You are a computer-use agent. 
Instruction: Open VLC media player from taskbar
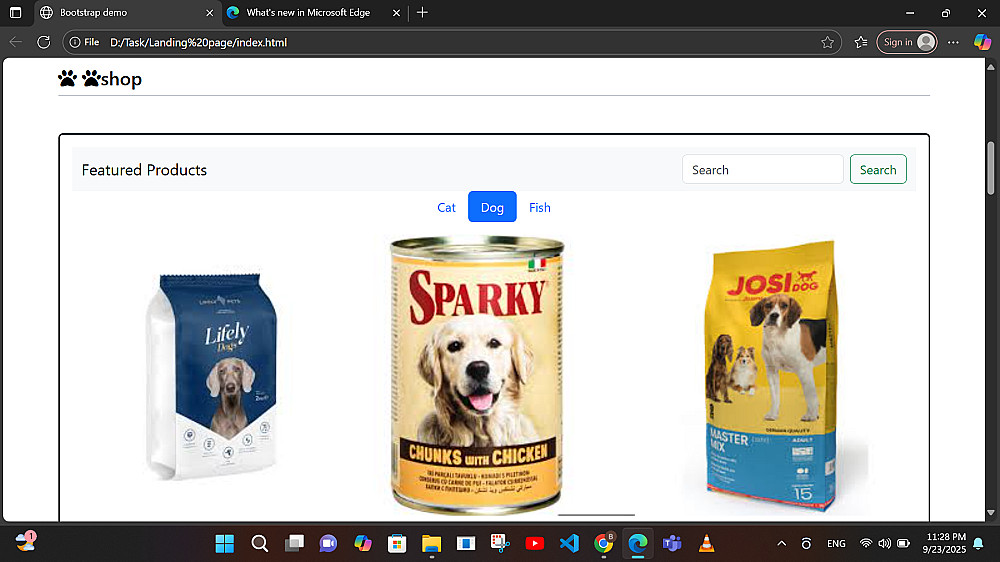click(707, 544)
